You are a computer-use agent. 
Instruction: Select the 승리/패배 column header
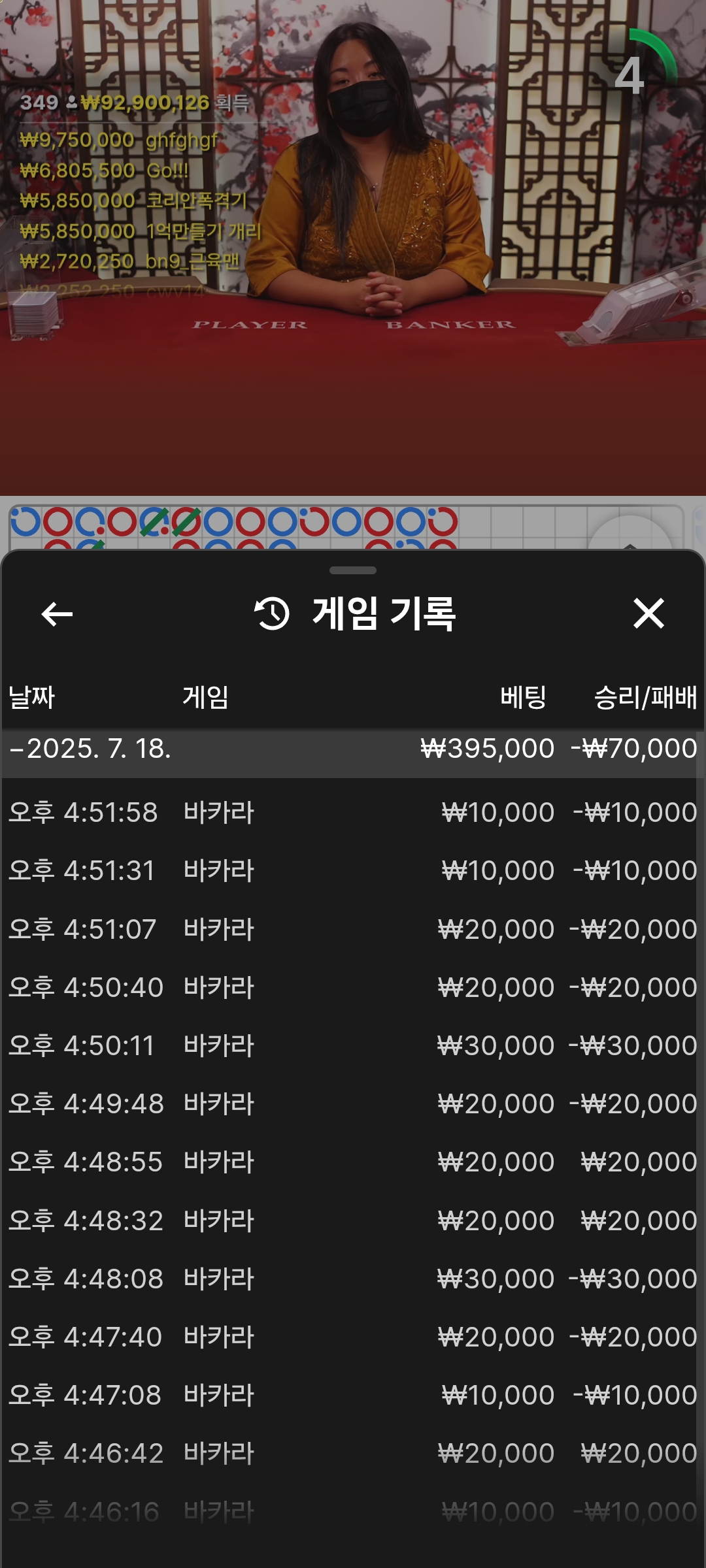tap(645, 697)
